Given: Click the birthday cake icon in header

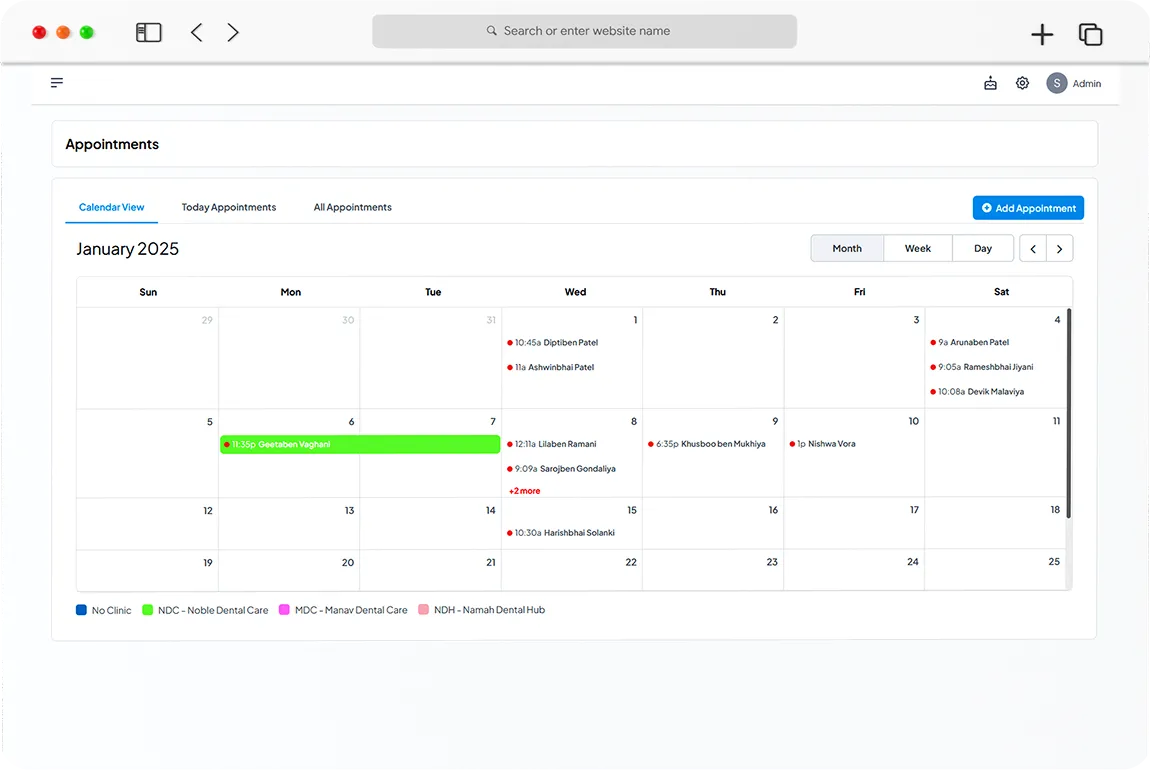Looking at the screenshot, I should coord(990,83).
